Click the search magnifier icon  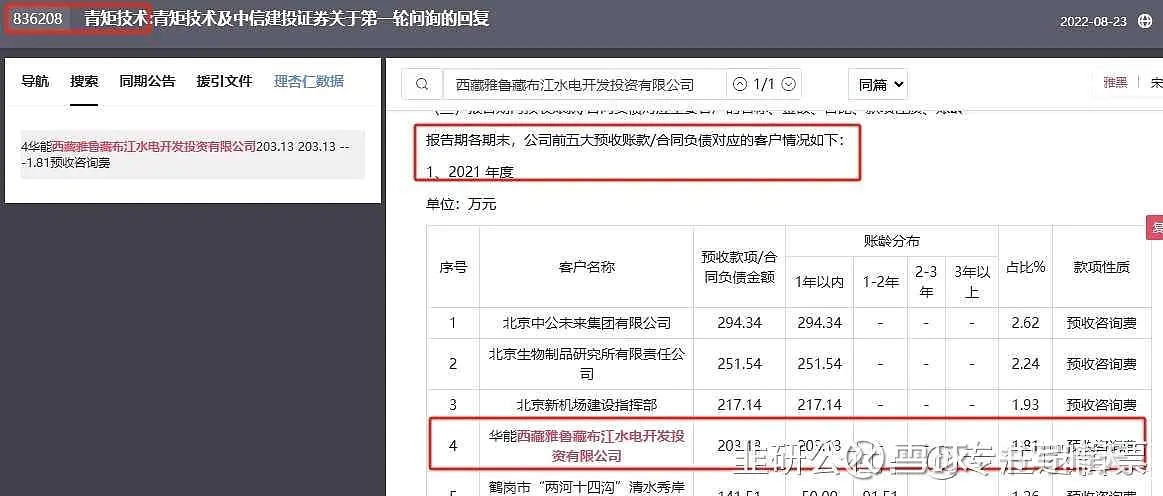(x=422, y=85)
